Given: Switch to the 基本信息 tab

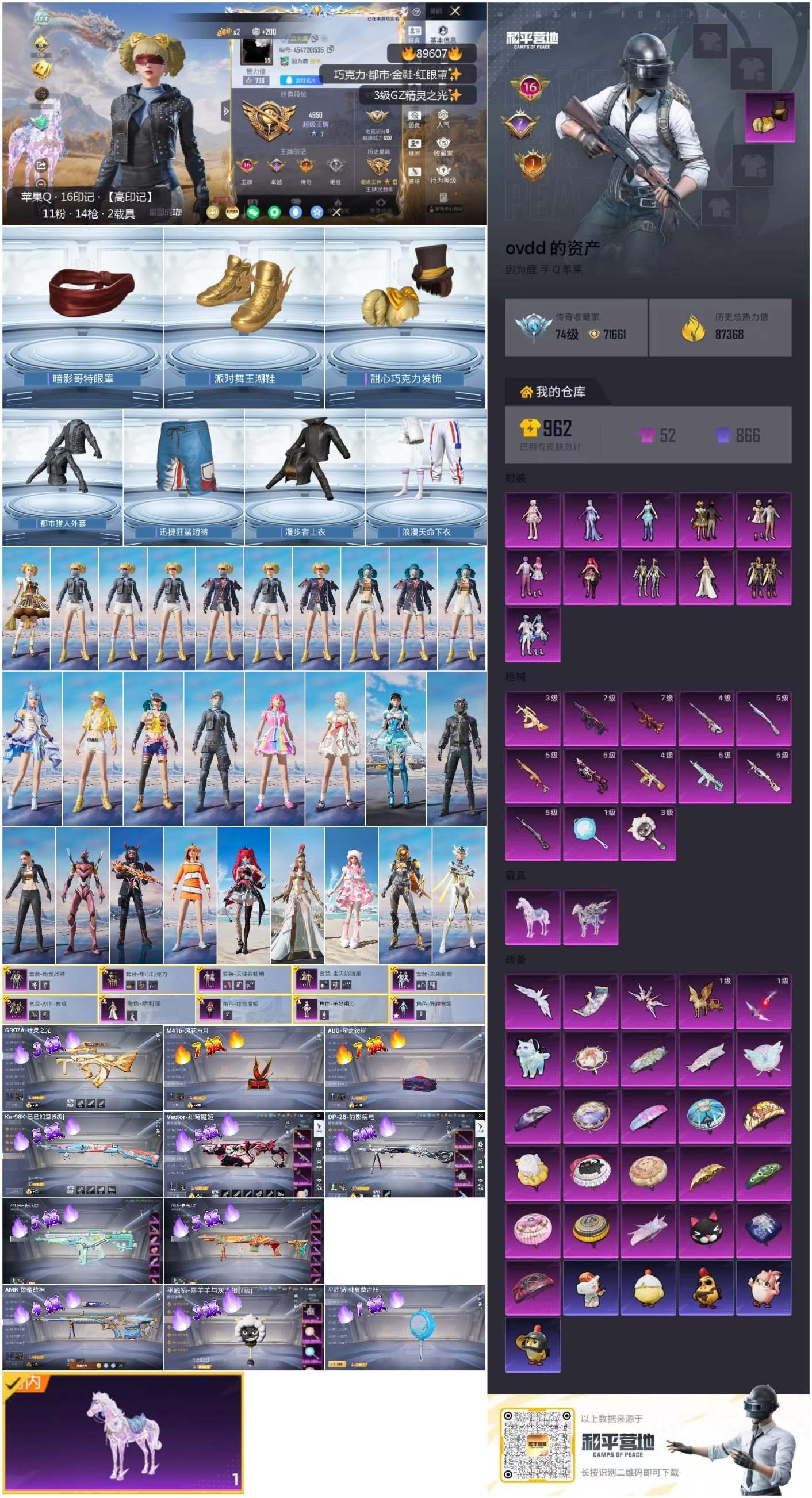Looking at the screenshot, I should [x=443, y=34].
